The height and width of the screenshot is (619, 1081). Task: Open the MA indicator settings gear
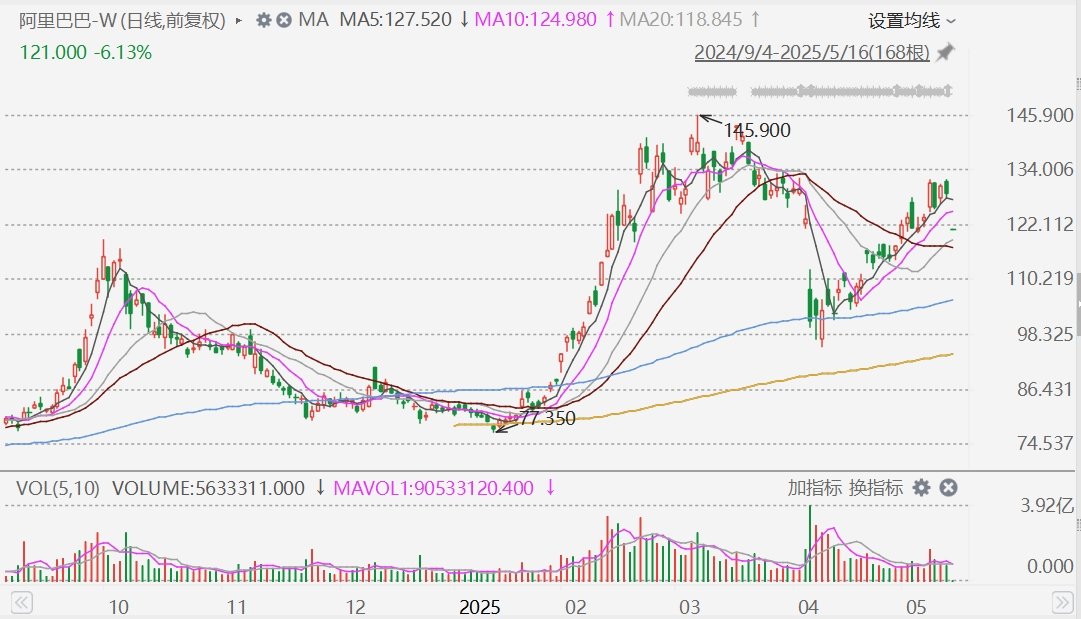click(x=263, y=20)
